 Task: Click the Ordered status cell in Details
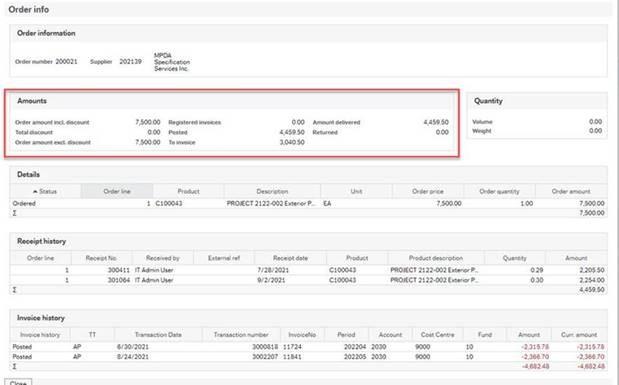click(24, 203)
